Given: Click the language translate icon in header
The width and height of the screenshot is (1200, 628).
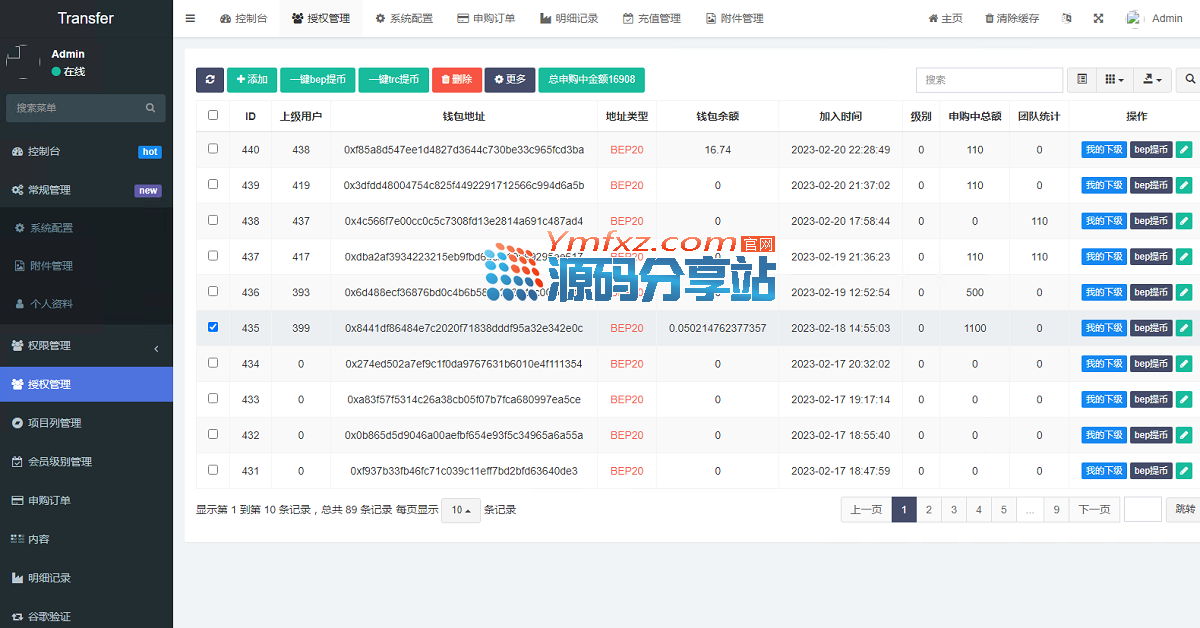Looking at the screenshot, I should [1067, 19].
